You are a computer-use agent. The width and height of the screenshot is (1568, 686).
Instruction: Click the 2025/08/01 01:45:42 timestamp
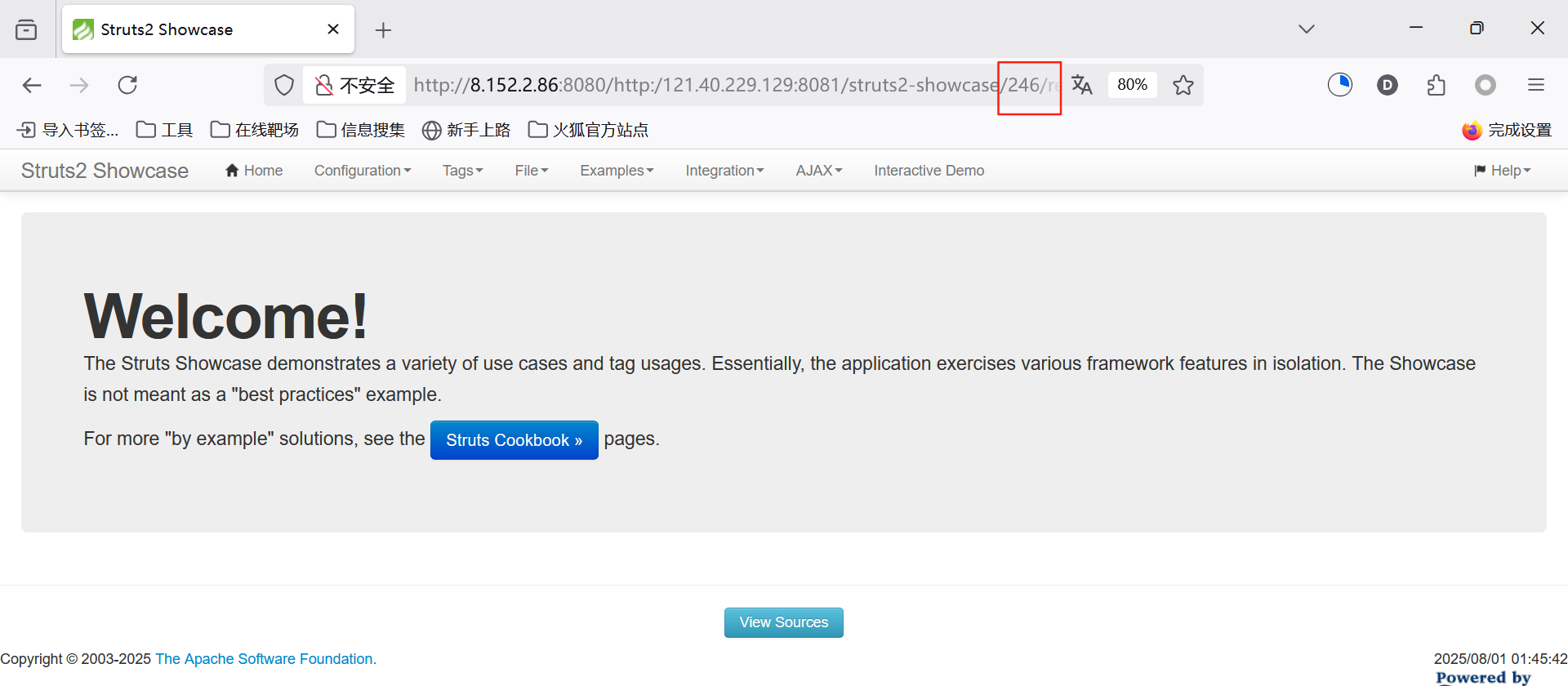[1500, 659]
